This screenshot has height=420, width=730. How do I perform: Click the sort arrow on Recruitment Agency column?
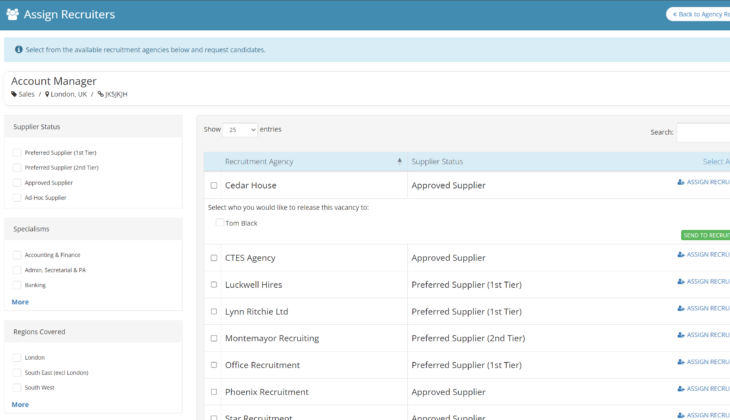coord(399,161)
